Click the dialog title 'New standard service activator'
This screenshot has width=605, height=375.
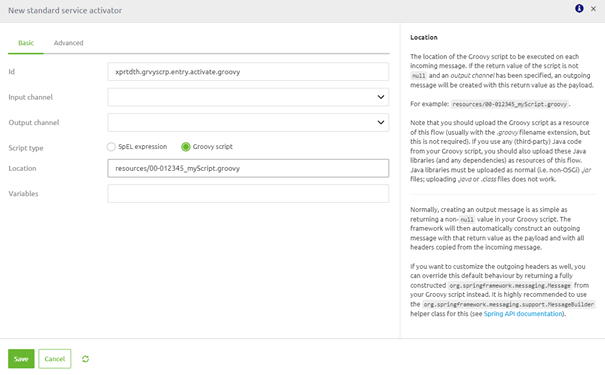[65, 10]
